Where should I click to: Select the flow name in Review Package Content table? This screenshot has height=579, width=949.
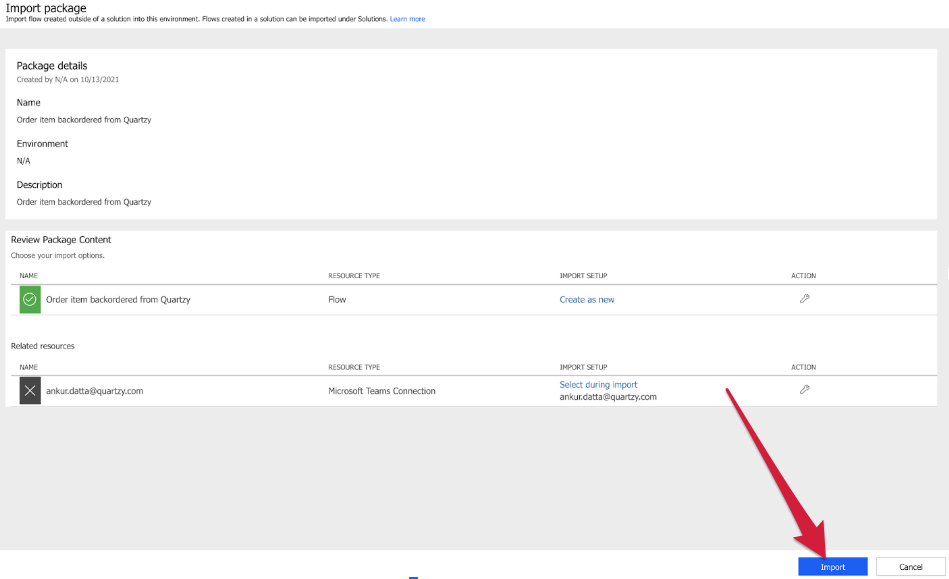point(118,299)
